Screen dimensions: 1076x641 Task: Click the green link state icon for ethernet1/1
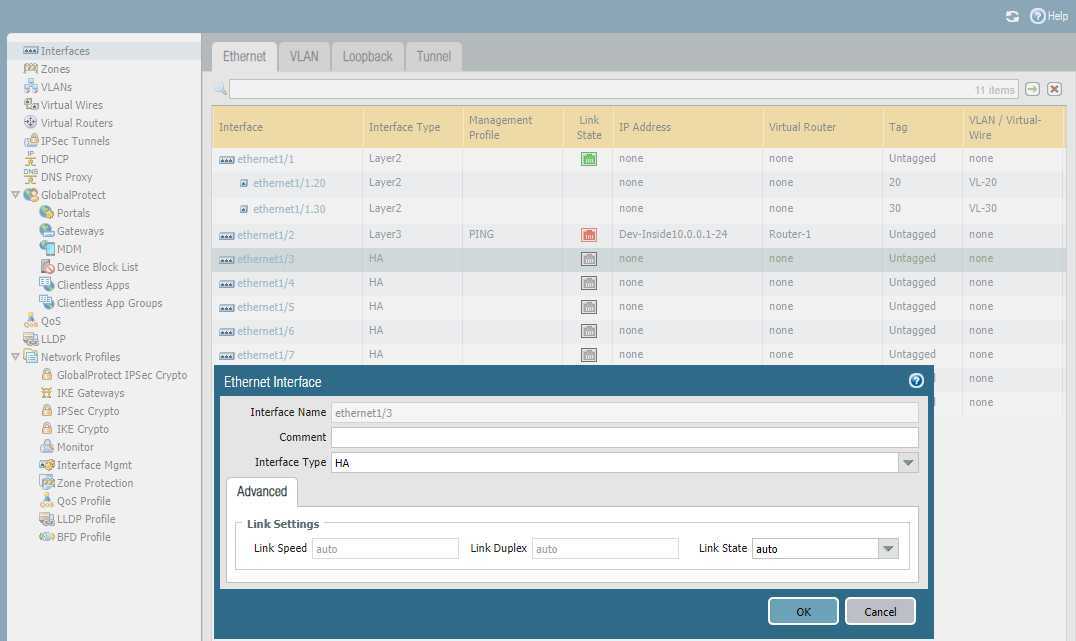[x=589, y=159]
